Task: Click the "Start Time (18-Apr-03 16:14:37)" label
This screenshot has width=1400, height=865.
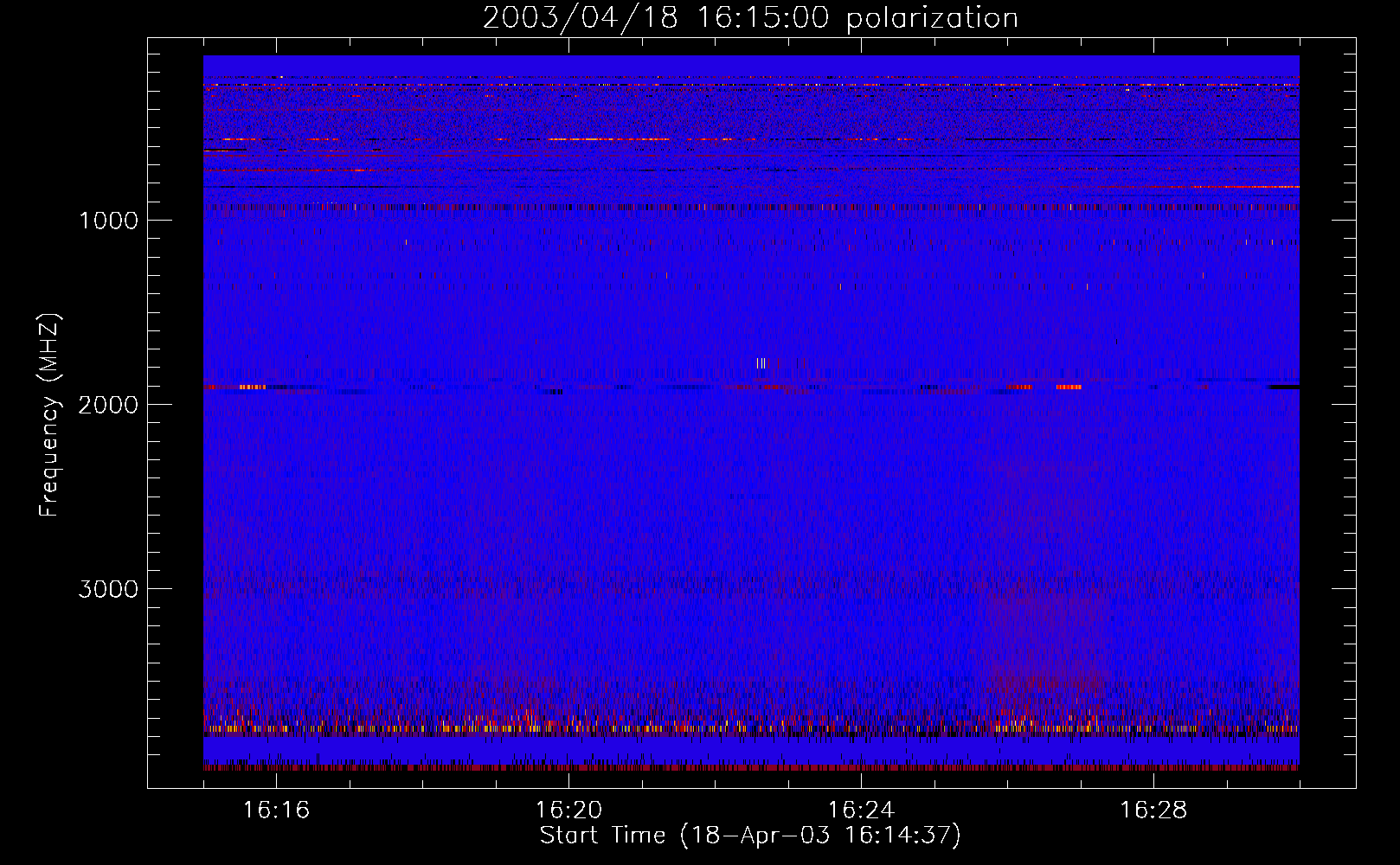Action: pos(750,836)
